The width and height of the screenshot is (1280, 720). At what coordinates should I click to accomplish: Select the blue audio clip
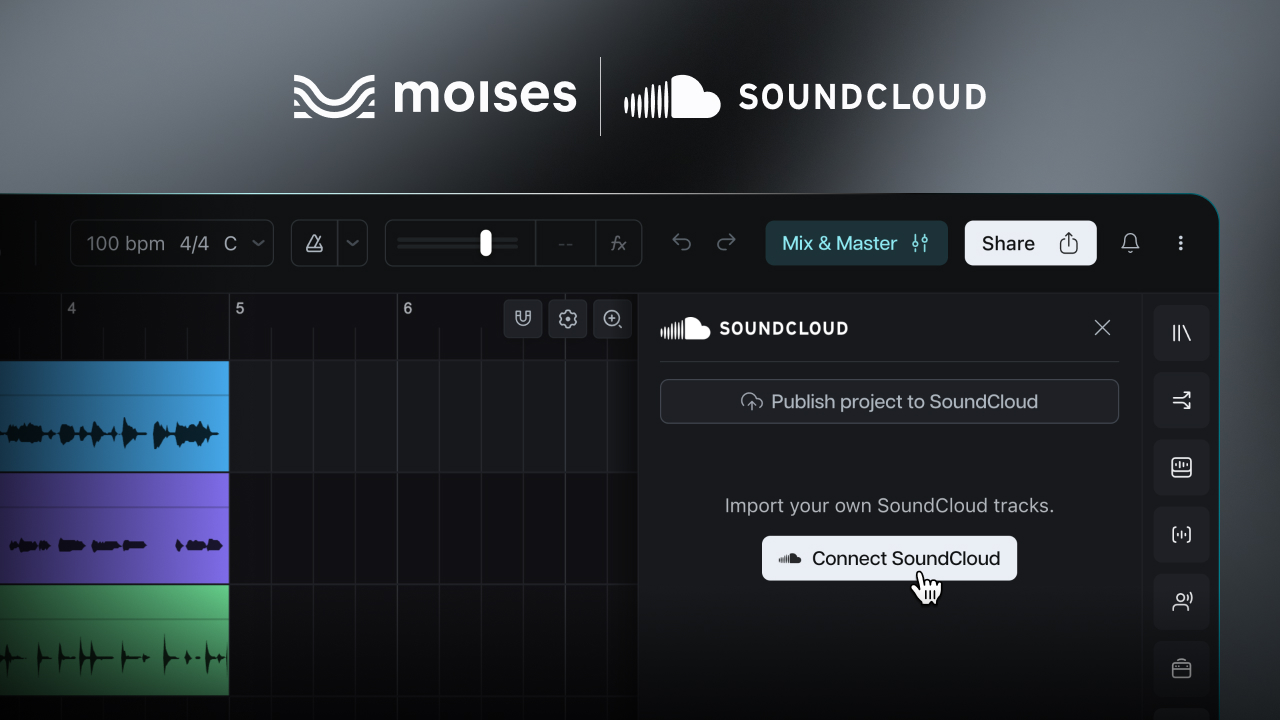[x=114, y=416]
